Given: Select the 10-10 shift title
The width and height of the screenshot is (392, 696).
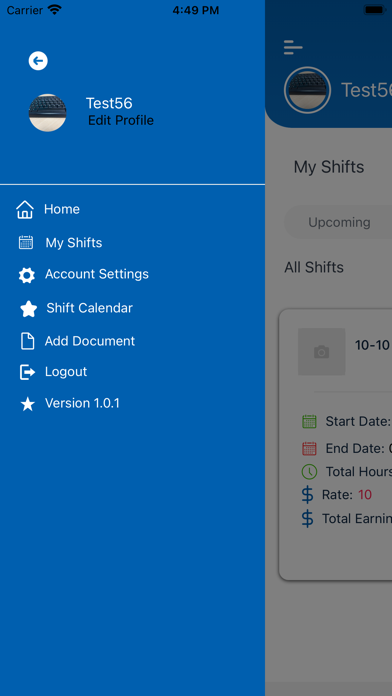Looking at the screenshot, I should point(372,345).
